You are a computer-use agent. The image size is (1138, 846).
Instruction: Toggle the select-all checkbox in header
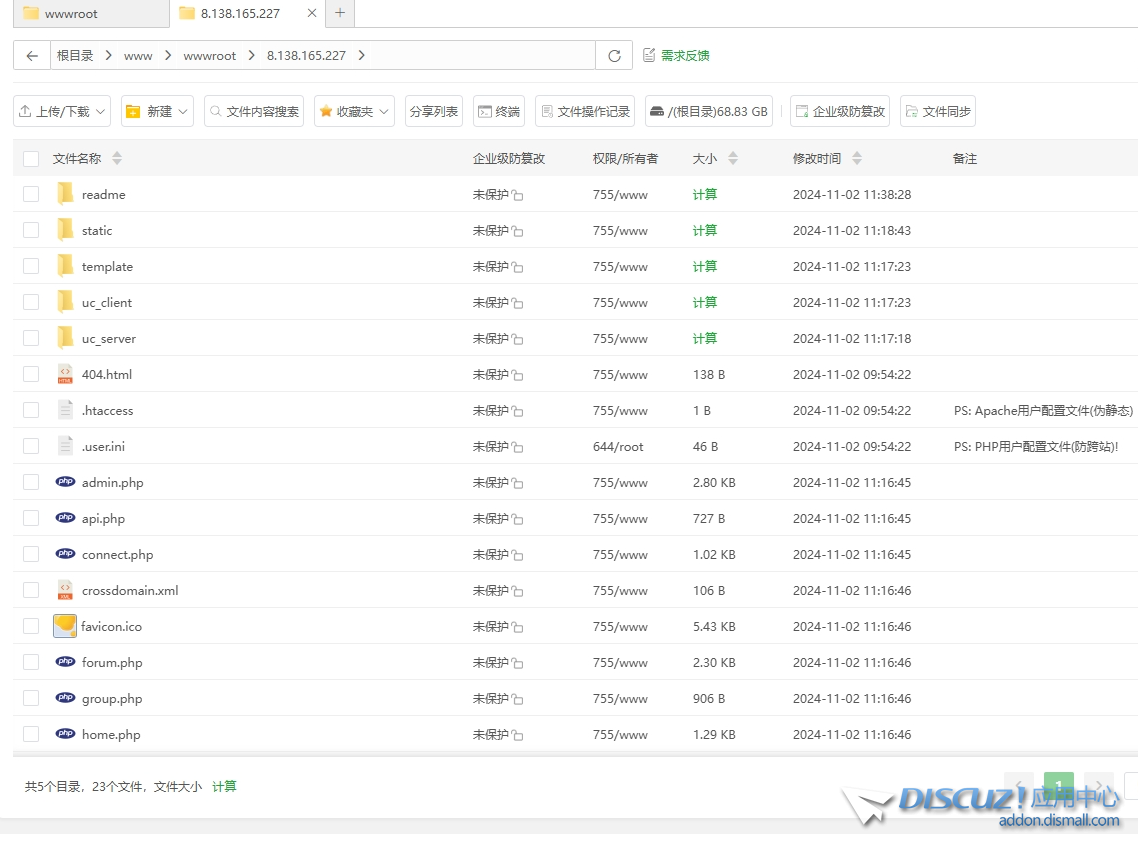31,159
